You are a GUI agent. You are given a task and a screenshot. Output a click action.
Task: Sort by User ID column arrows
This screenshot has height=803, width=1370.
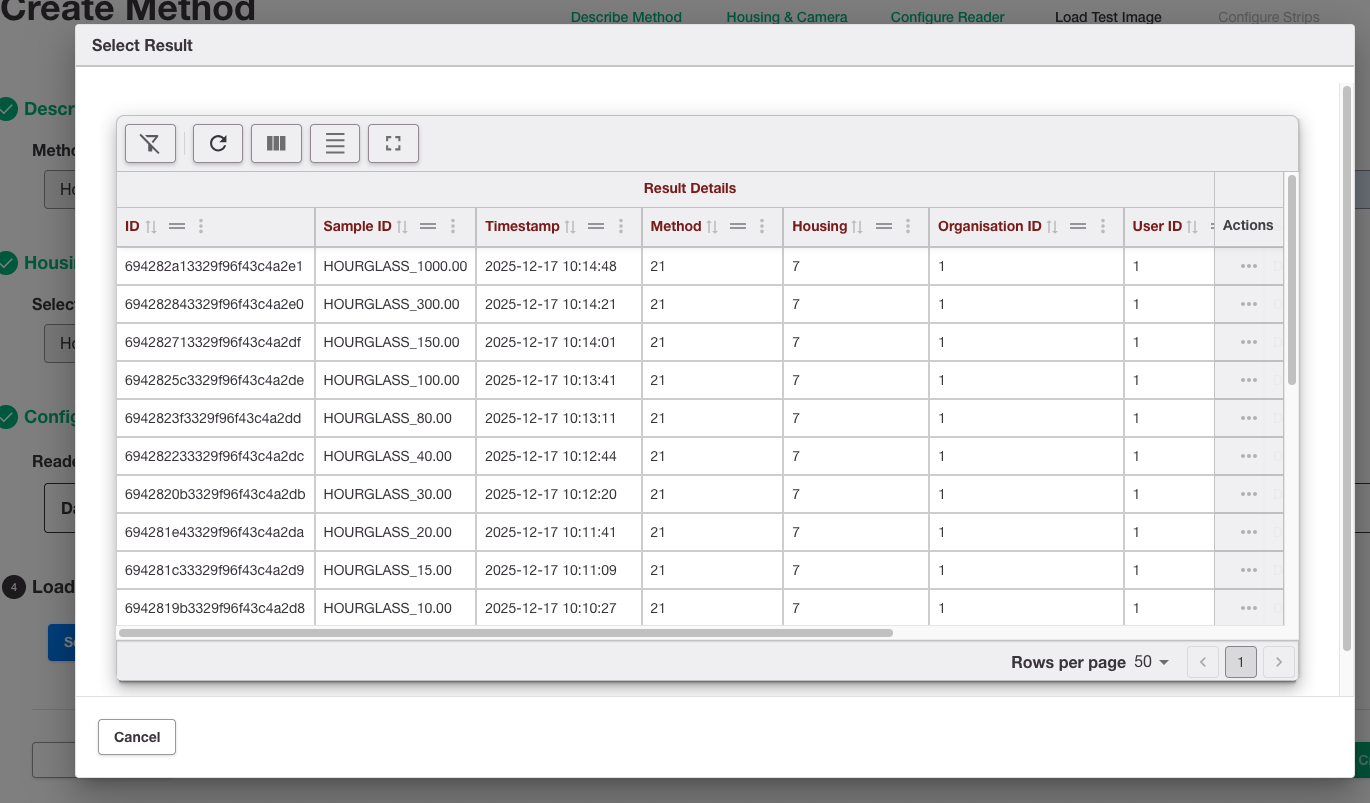1193,227
